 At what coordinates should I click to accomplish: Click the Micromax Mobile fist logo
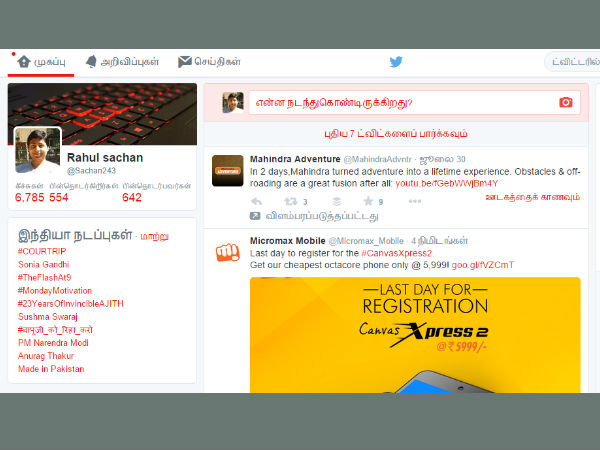click(x=228, y=251)
